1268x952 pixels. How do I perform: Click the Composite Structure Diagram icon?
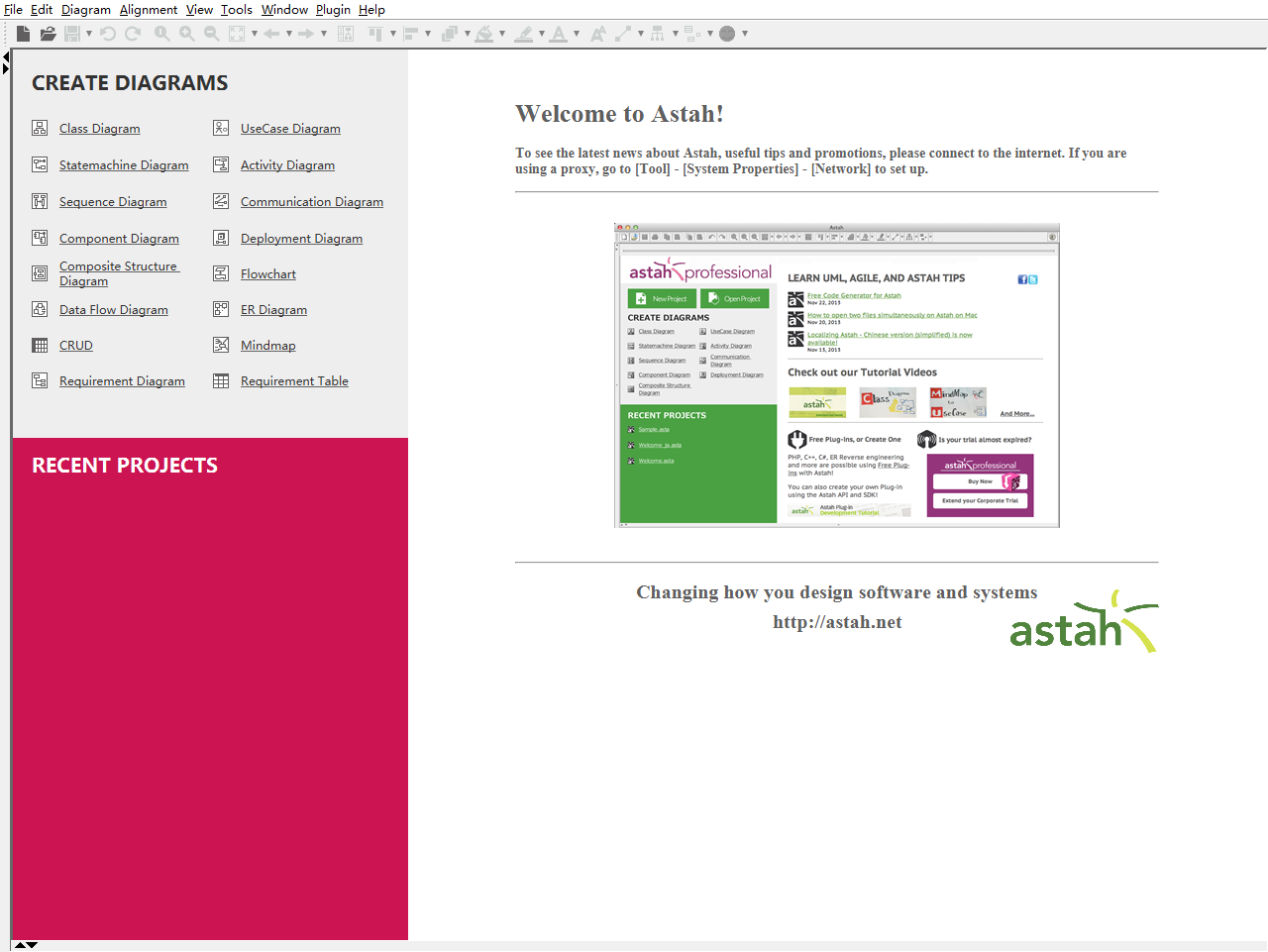tap(40, 273)
